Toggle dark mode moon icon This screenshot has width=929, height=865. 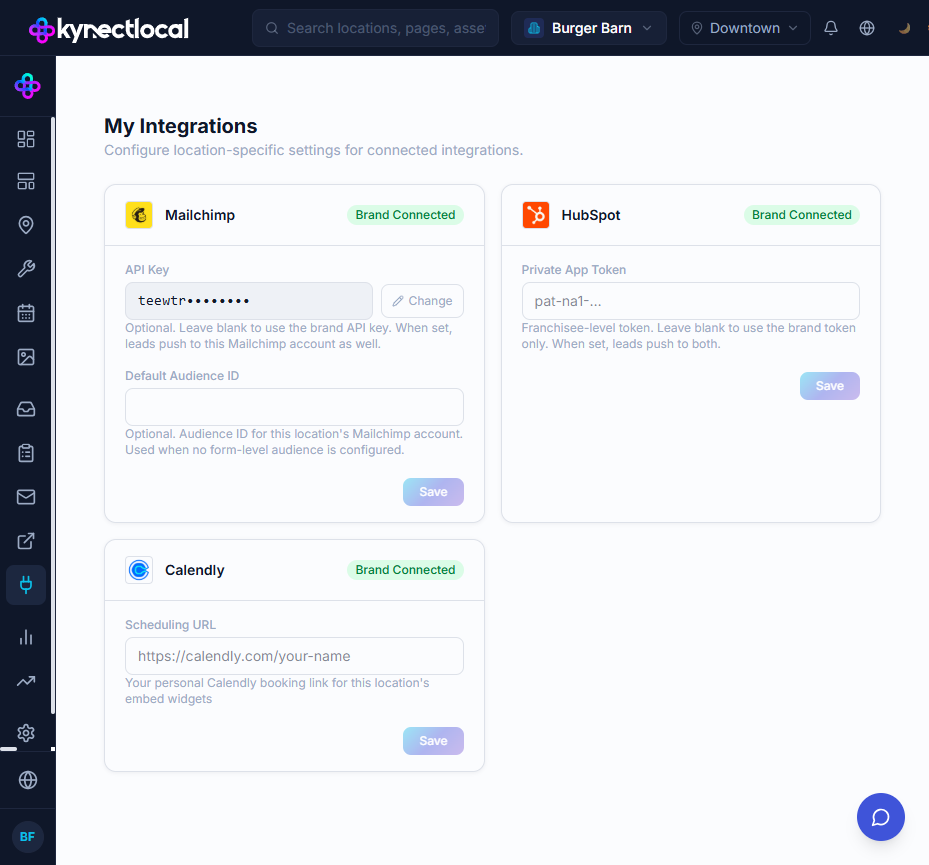[x=904, y=28]
